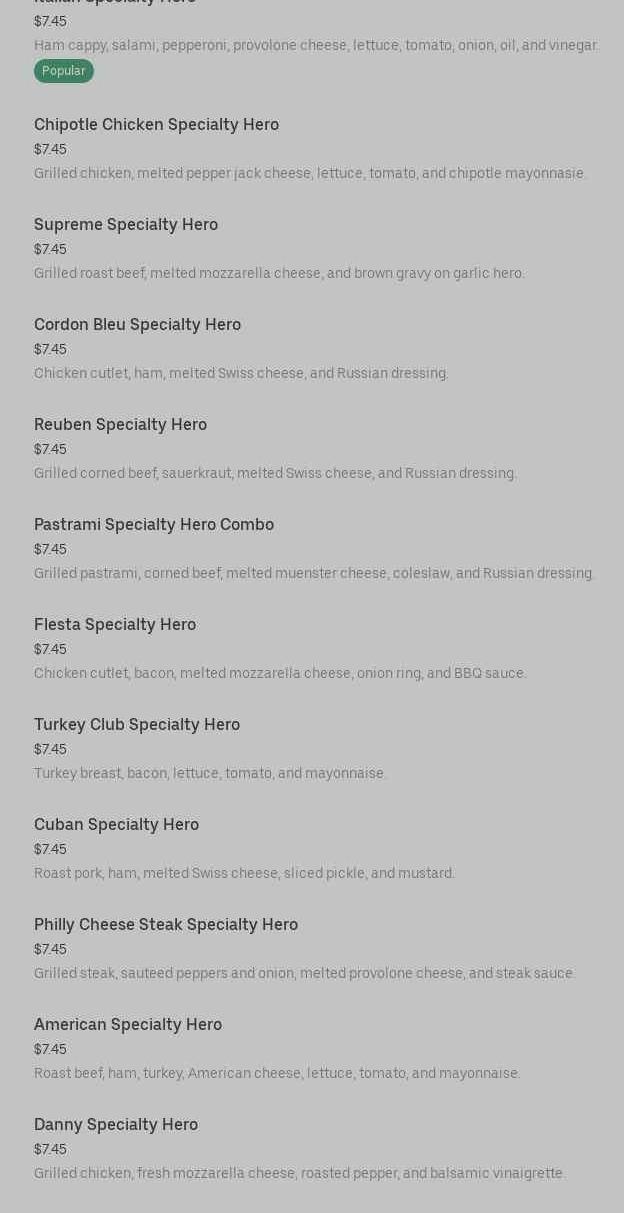Choose Philly Cheese Steak Specialty Hero

166,925
